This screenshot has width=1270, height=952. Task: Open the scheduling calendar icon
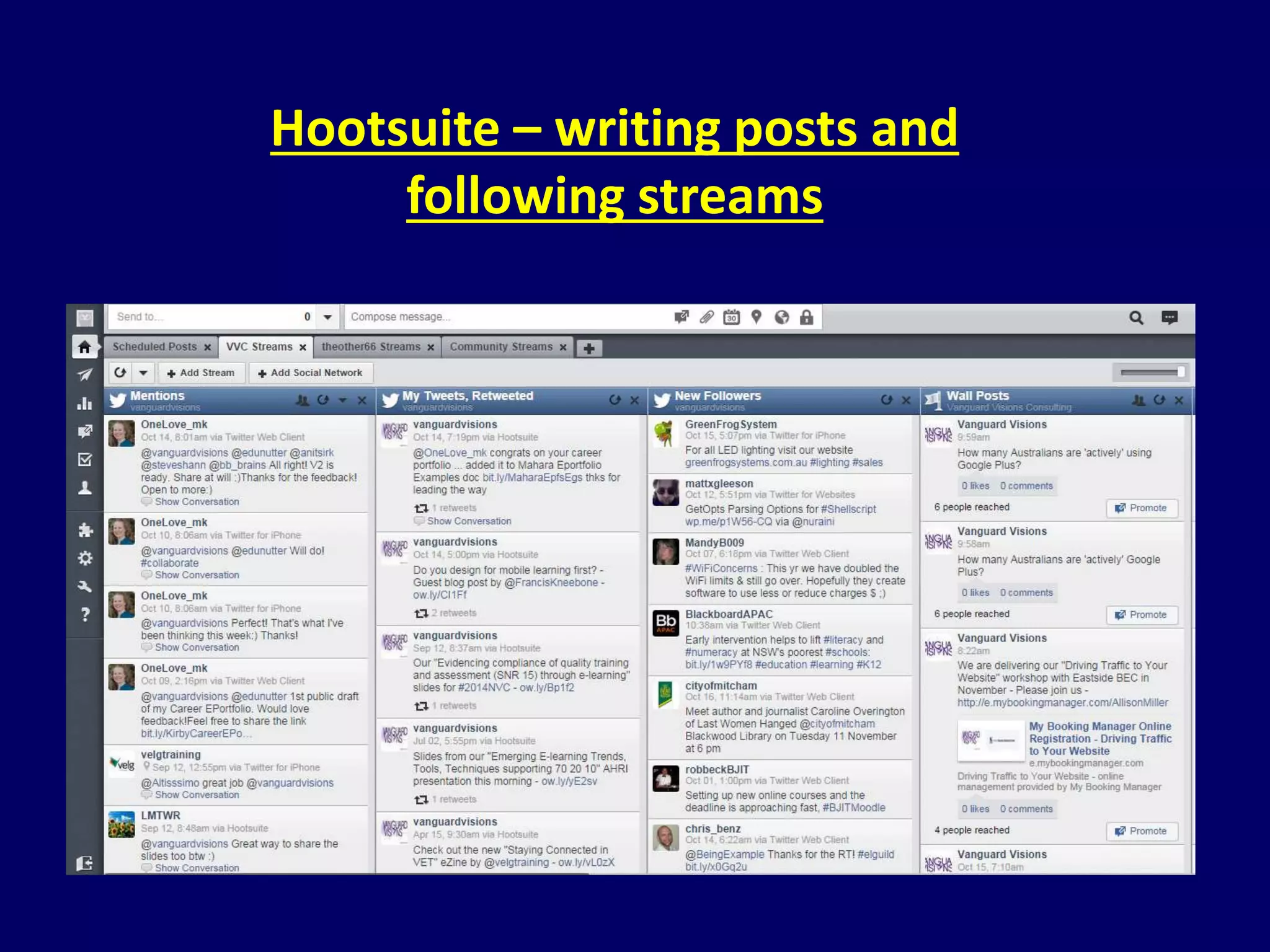[x=732, y=317]
